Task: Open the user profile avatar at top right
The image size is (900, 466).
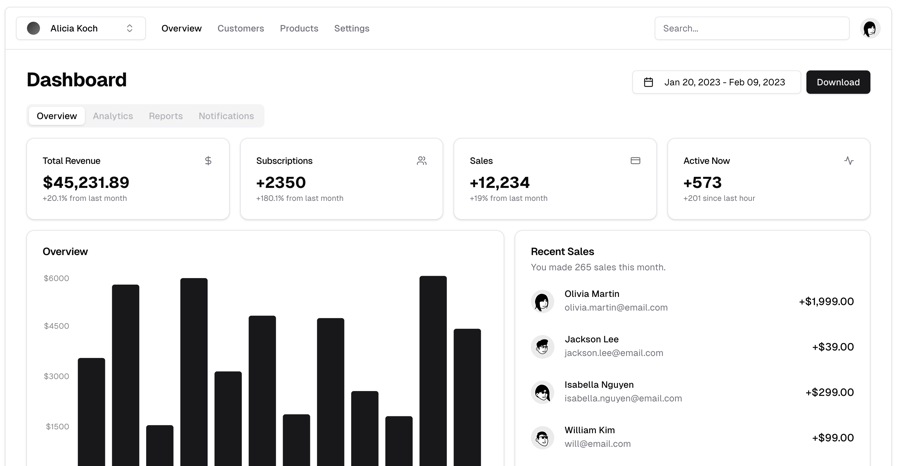Action: (x=869, y=29)
